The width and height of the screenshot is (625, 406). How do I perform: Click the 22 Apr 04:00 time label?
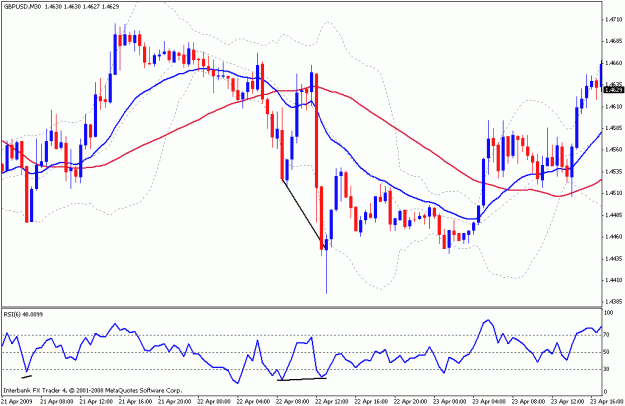click(252, 401)
